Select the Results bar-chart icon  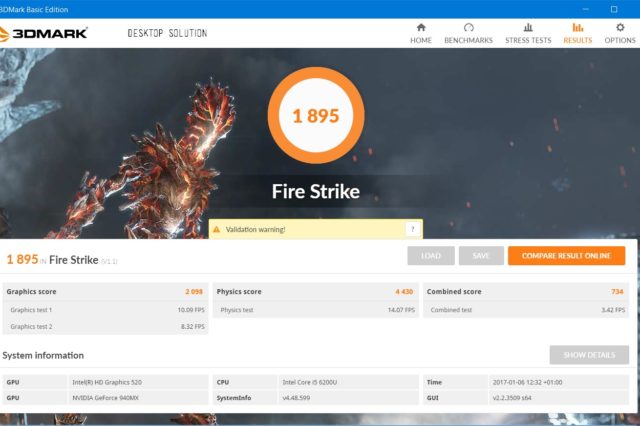578,27
